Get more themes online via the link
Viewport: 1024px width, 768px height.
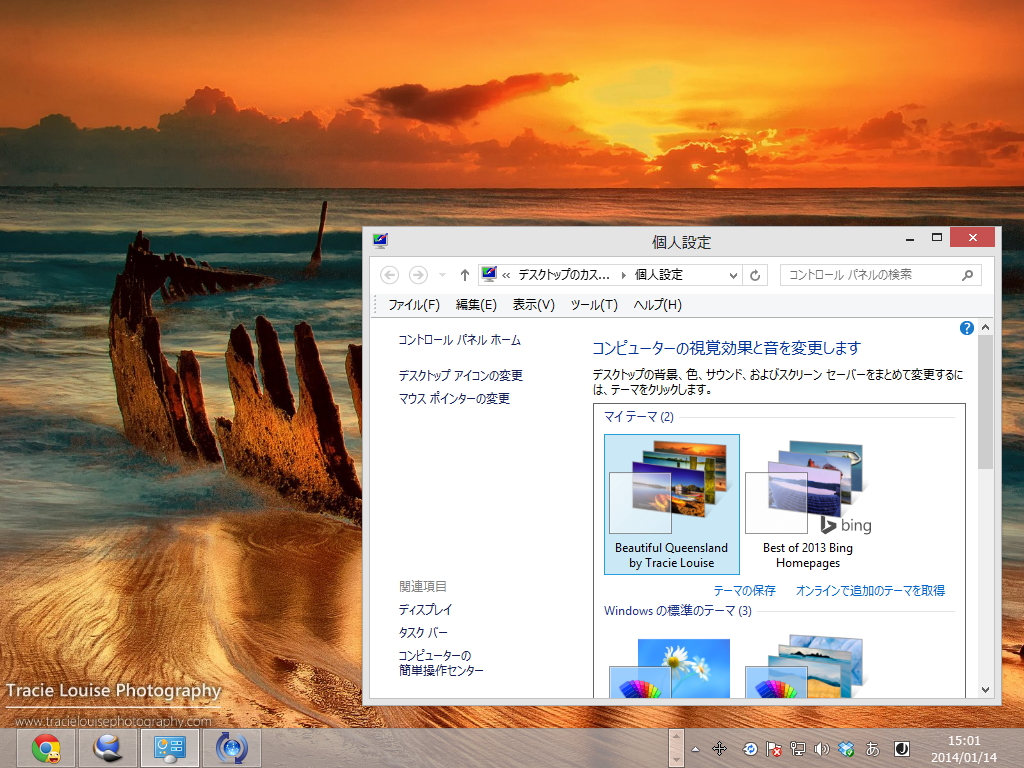pos(869,590)
